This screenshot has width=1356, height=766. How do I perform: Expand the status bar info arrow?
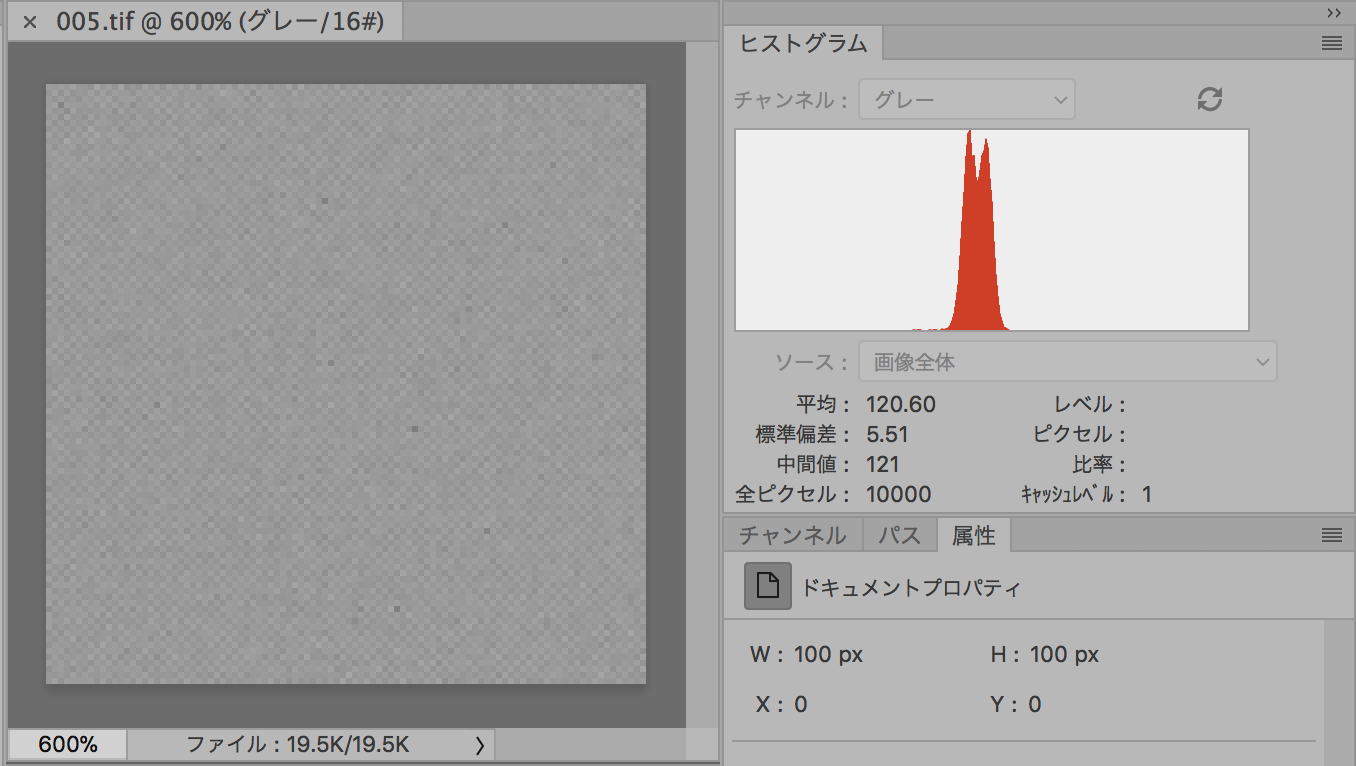coord(479,745)
